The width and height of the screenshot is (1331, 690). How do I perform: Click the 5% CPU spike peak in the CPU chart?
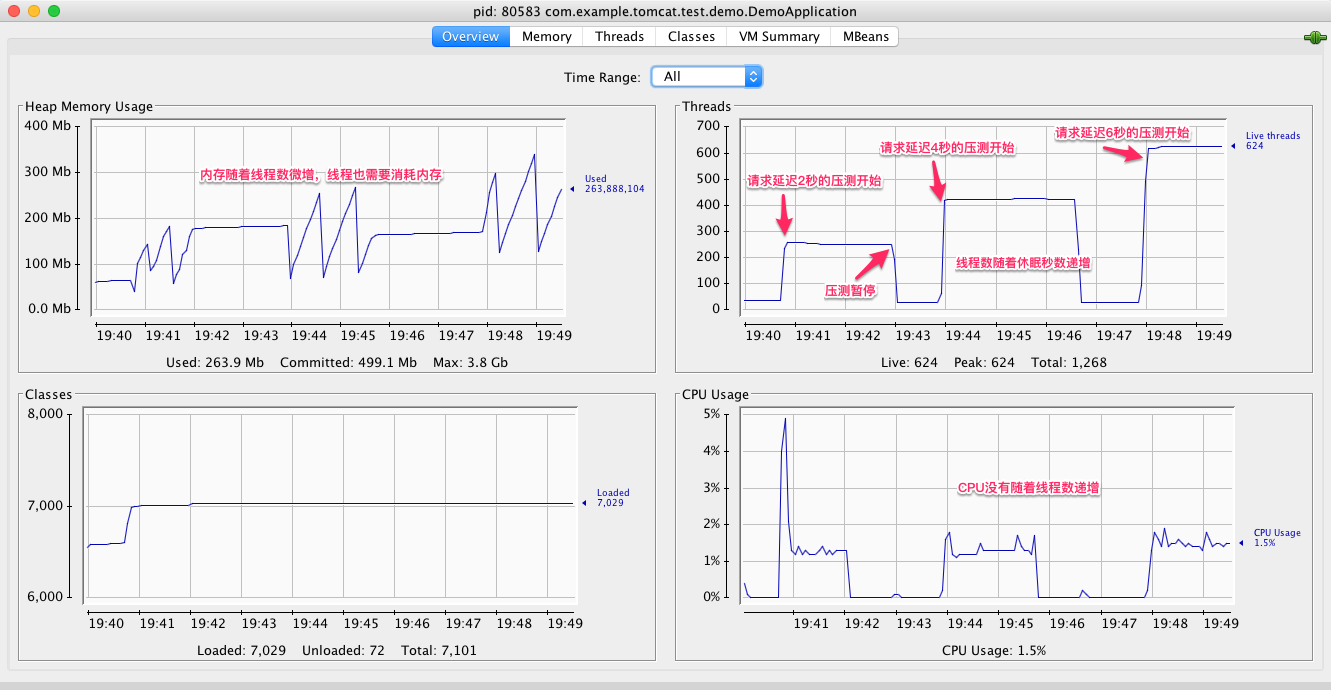click(x=785, y=419)
